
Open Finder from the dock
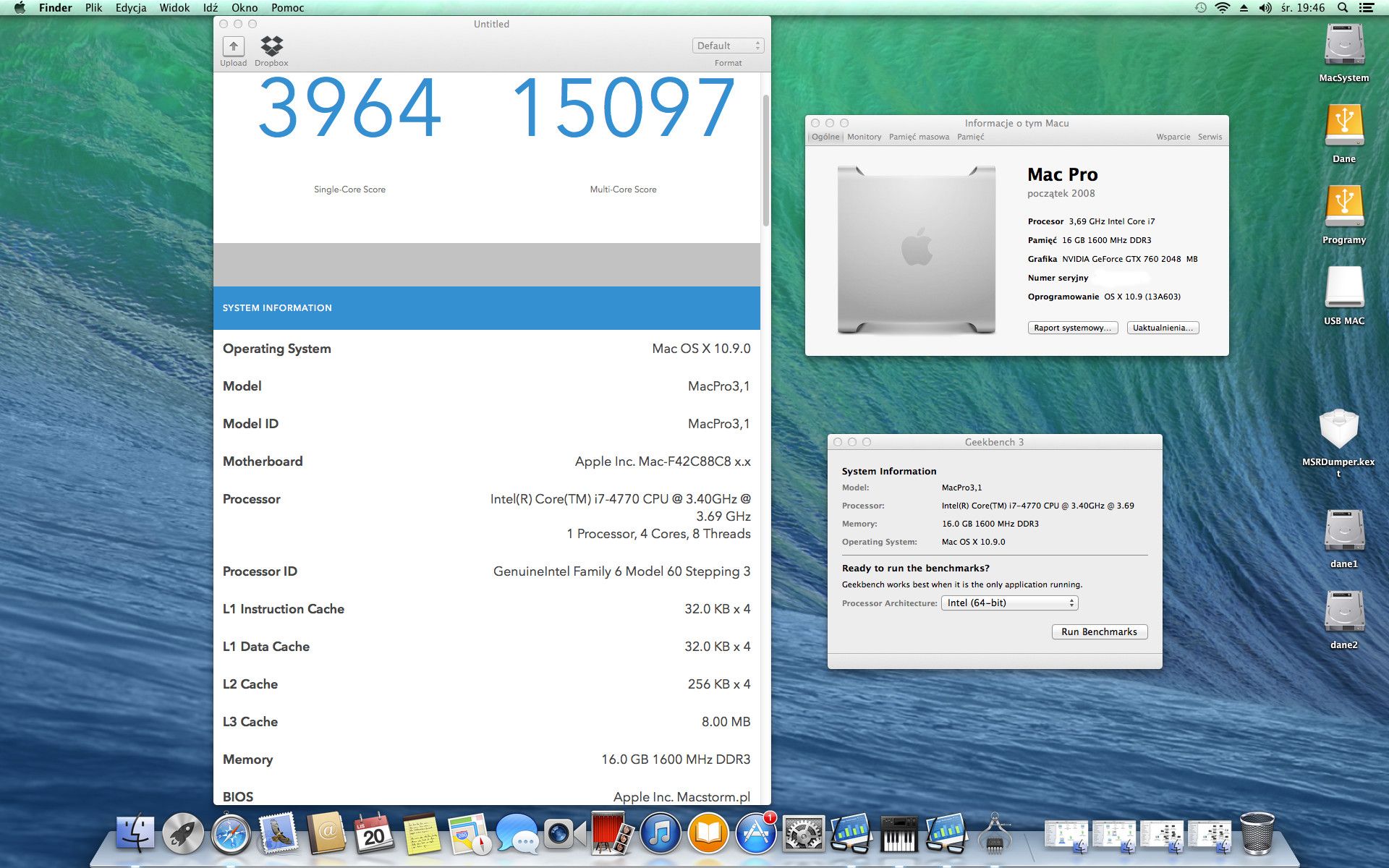point(135,833)
